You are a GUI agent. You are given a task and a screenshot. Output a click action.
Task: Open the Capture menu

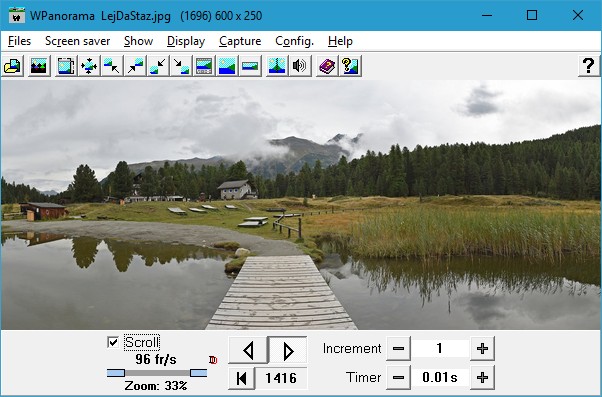[240, 41]
